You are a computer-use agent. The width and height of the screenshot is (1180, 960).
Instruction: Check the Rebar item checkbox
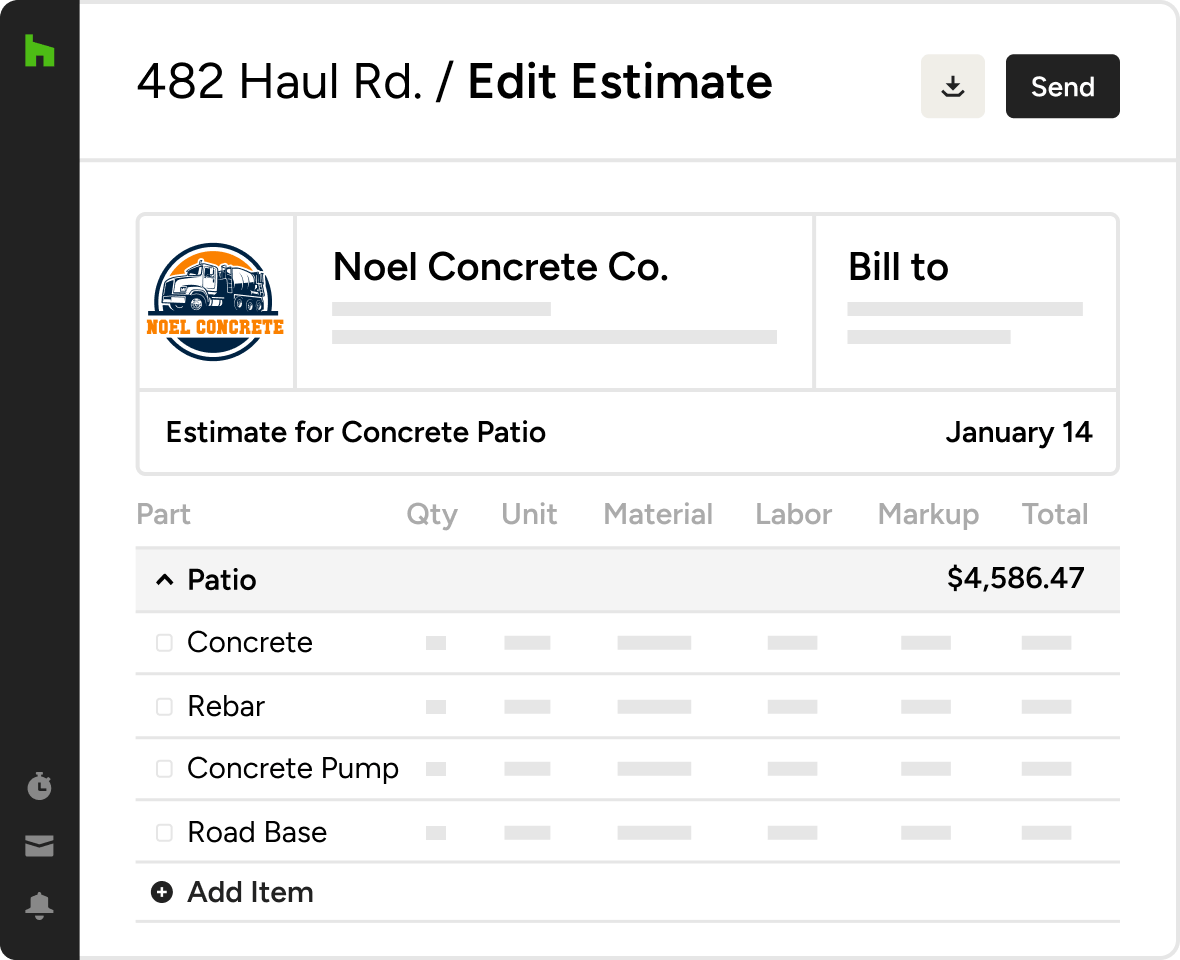point(164,707)
